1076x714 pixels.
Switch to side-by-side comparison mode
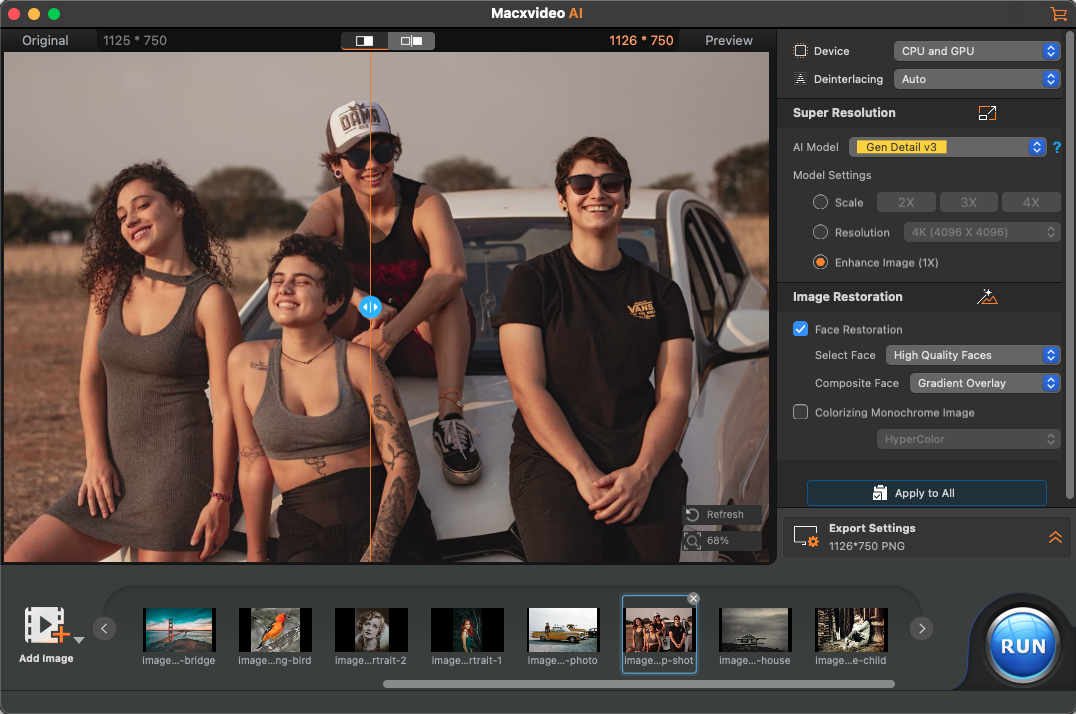411,41
